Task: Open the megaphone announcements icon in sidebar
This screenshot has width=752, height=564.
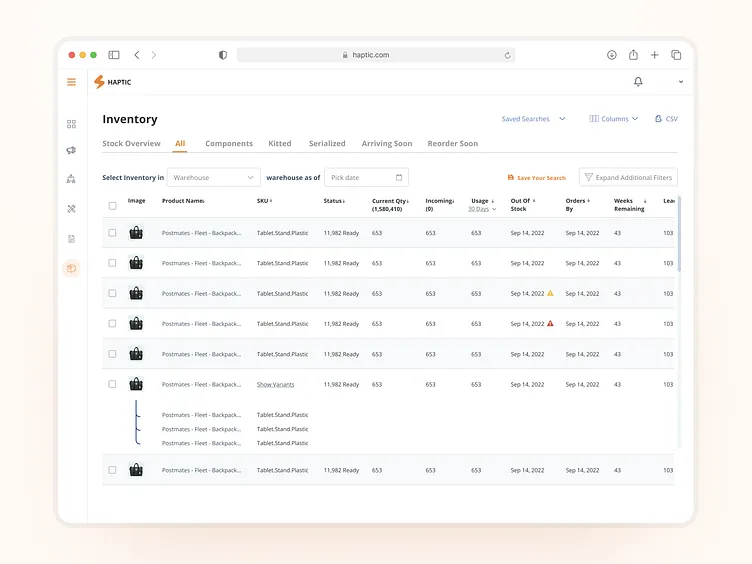Action: (x=71, y=150)
